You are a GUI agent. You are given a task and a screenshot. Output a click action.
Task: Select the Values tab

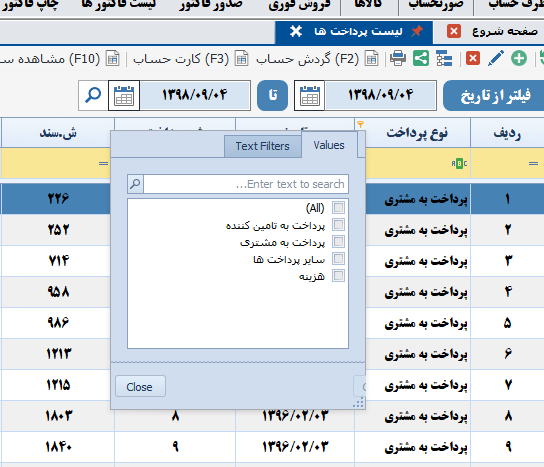[x=329, y=145]
